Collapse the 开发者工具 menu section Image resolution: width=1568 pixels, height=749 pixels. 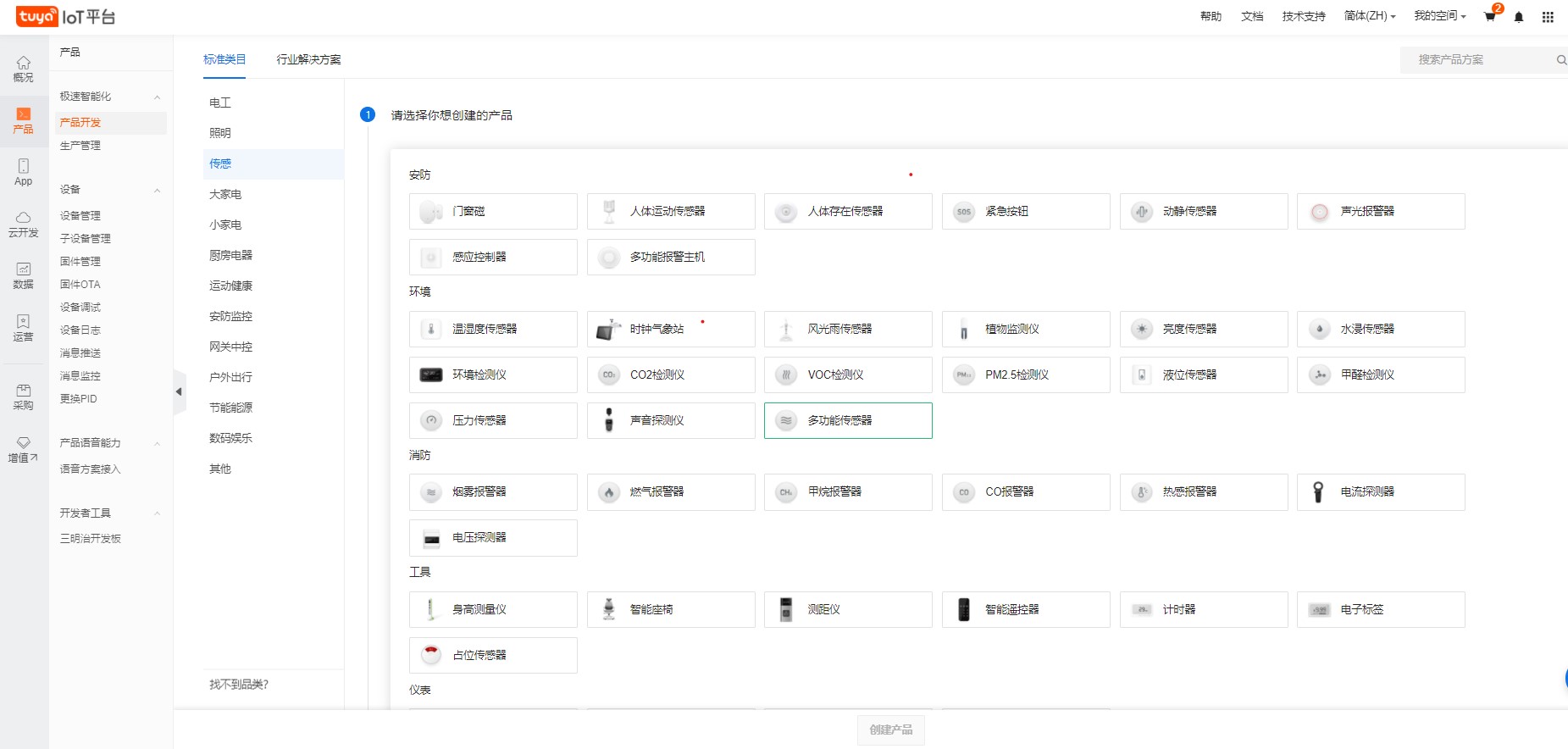pos(157,513)
